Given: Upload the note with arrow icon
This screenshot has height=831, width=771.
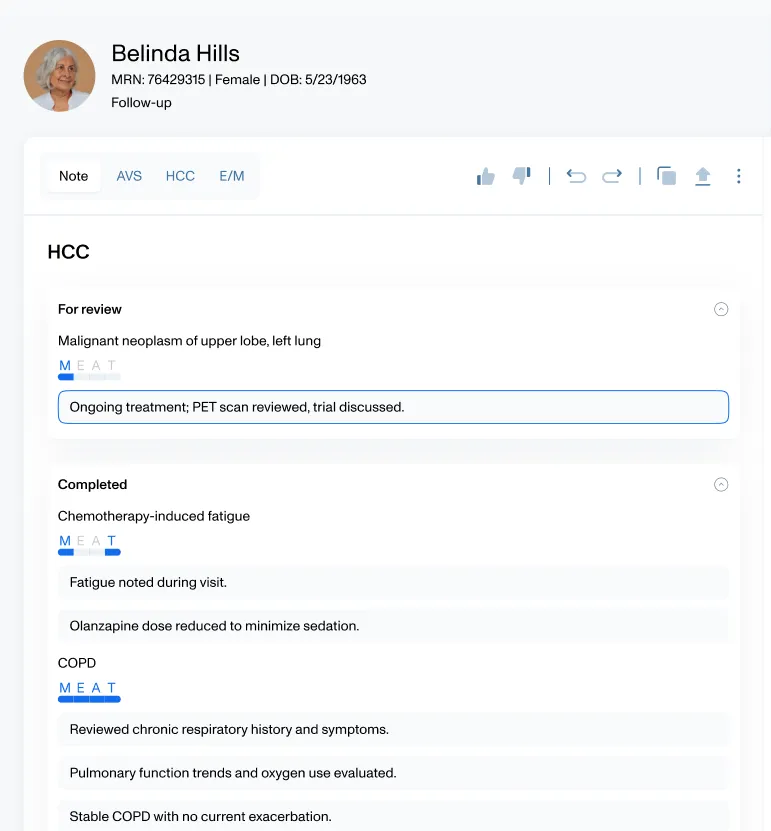Looking at the screenshot, I should [x=703, y=176].
